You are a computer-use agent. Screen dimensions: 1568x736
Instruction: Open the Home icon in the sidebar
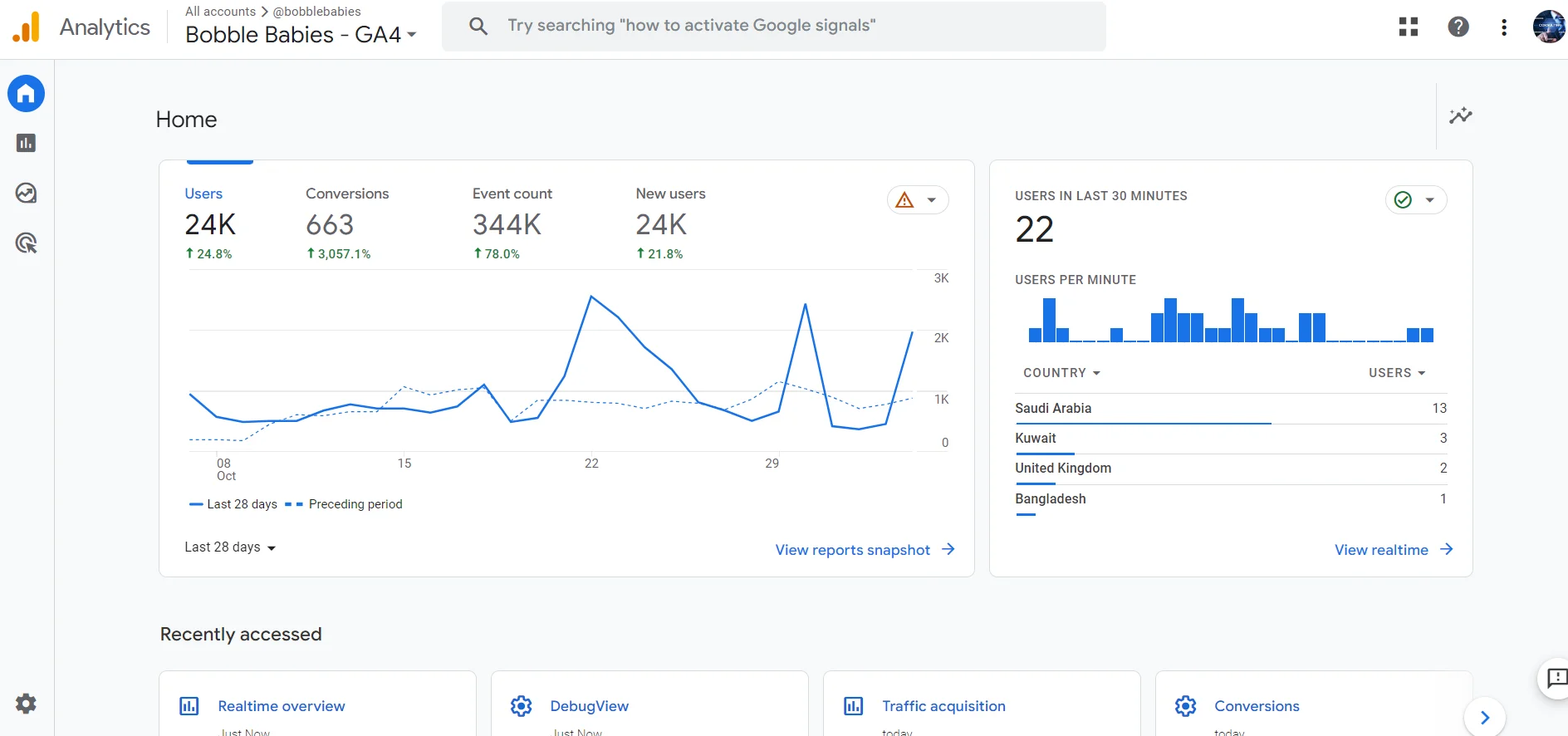(26, 93)
